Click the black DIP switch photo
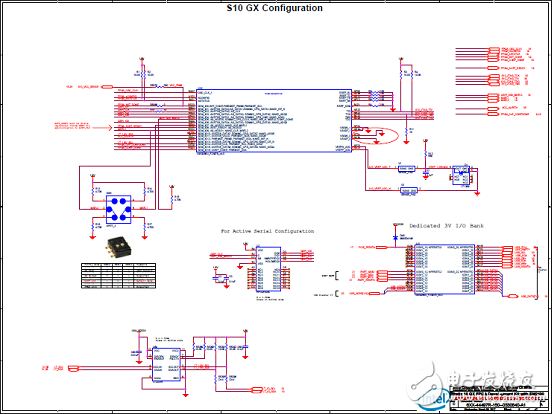Image resolution: width=554 pixels, height=414 pixels. 118,247
